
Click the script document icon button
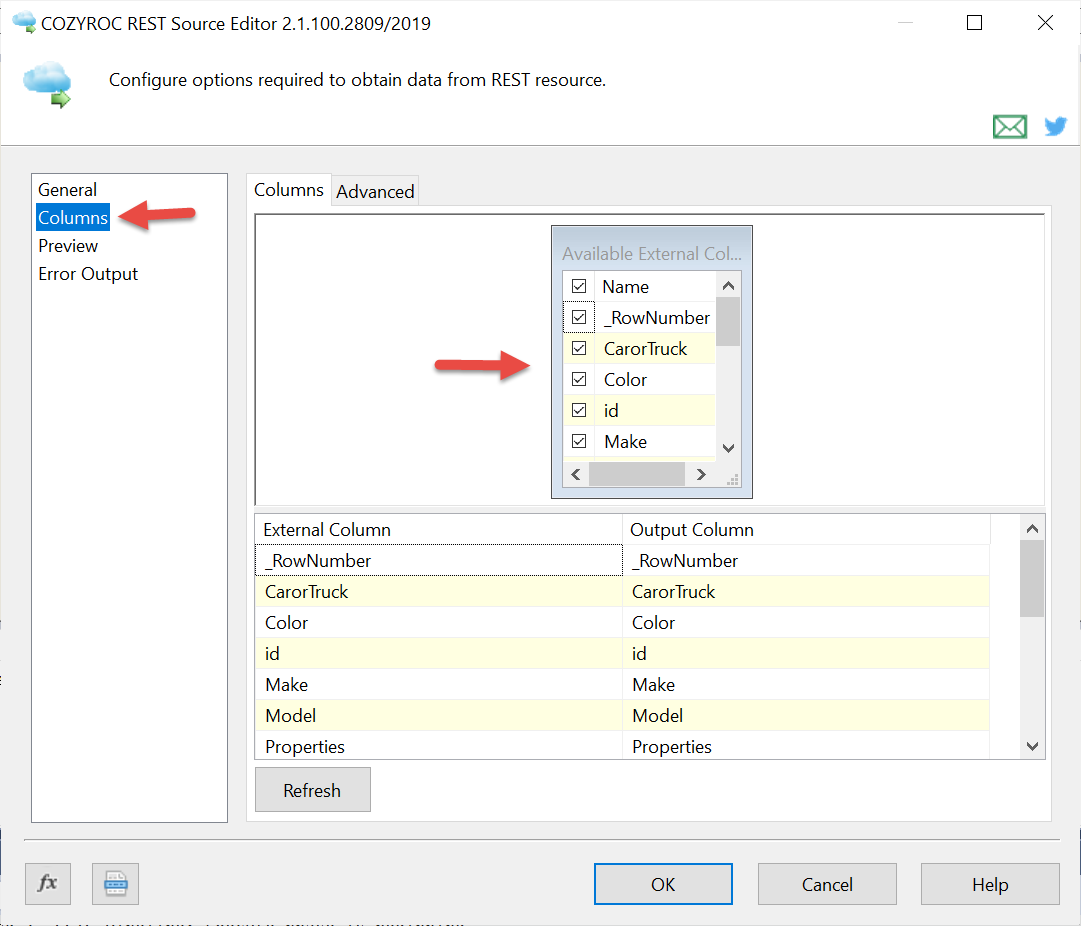[115, 883]
